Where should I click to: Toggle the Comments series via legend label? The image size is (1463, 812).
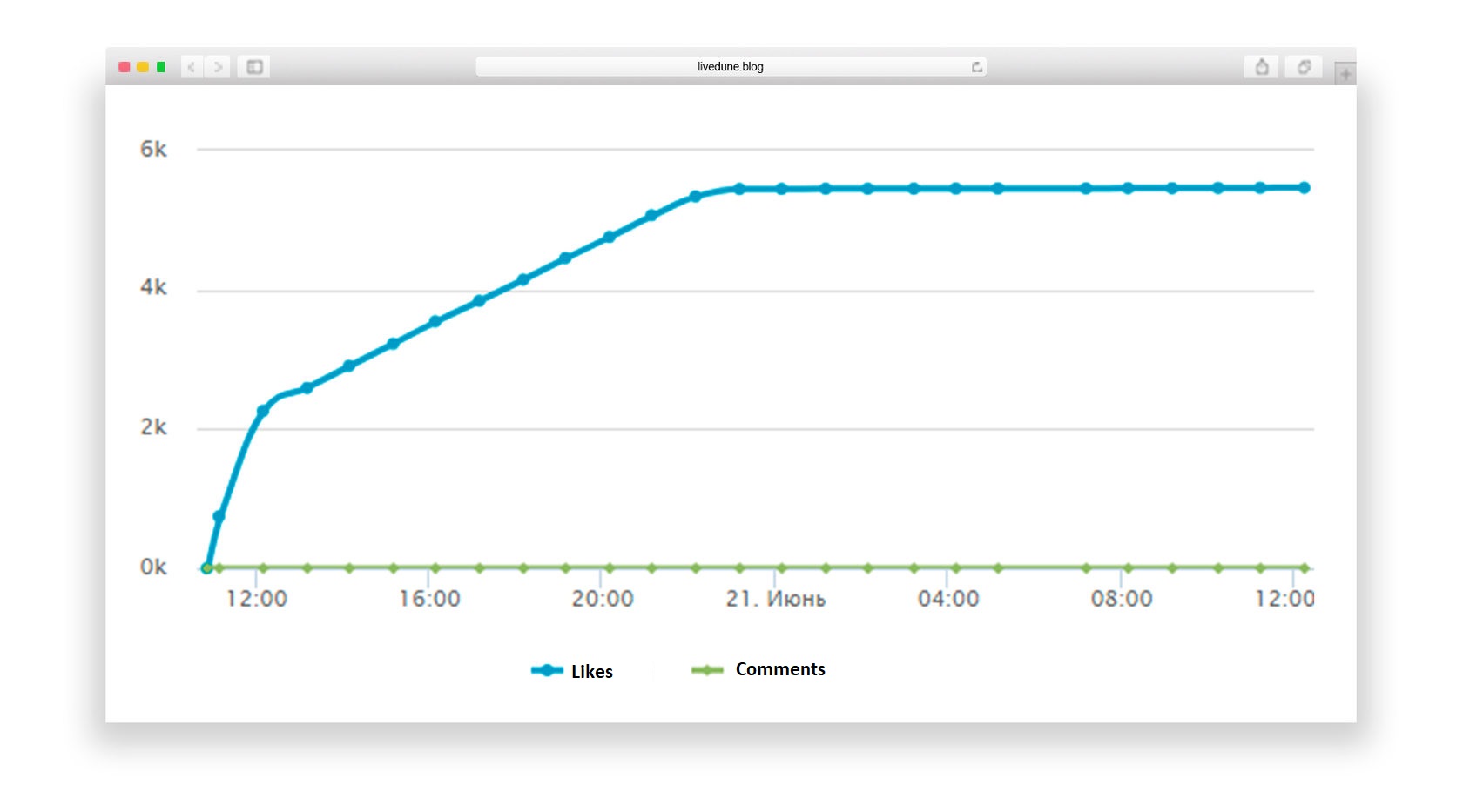click(779, 669)
